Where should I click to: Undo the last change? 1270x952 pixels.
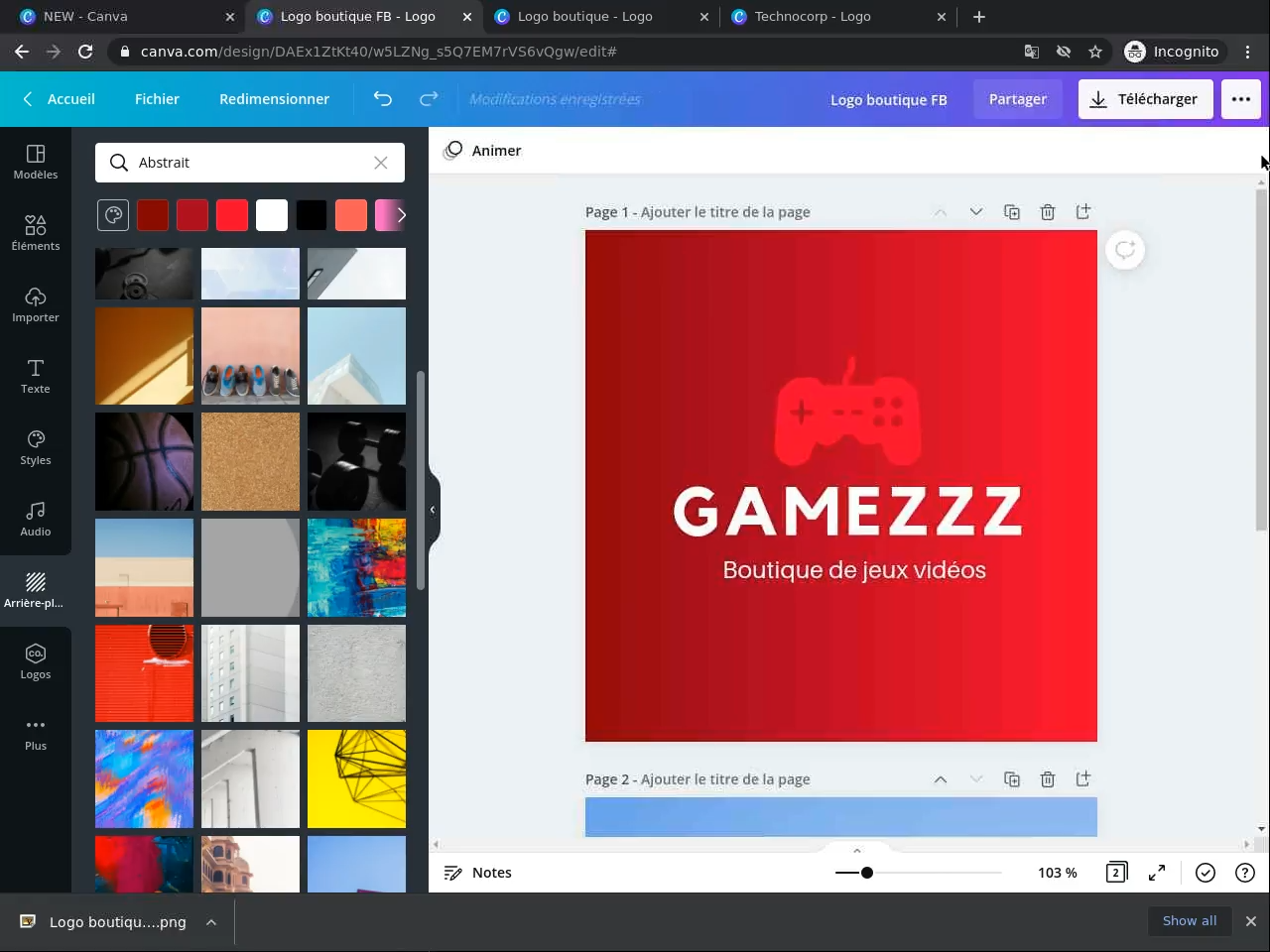click(383, 99)
